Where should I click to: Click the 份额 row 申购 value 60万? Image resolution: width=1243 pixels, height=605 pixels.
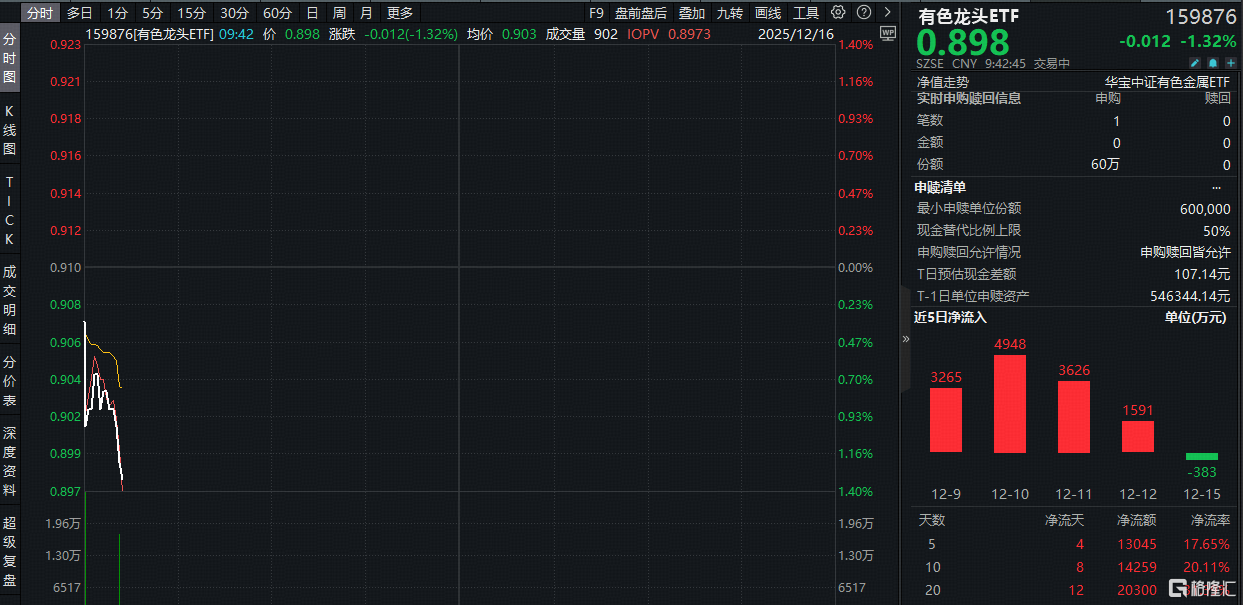click(1106, 164)
